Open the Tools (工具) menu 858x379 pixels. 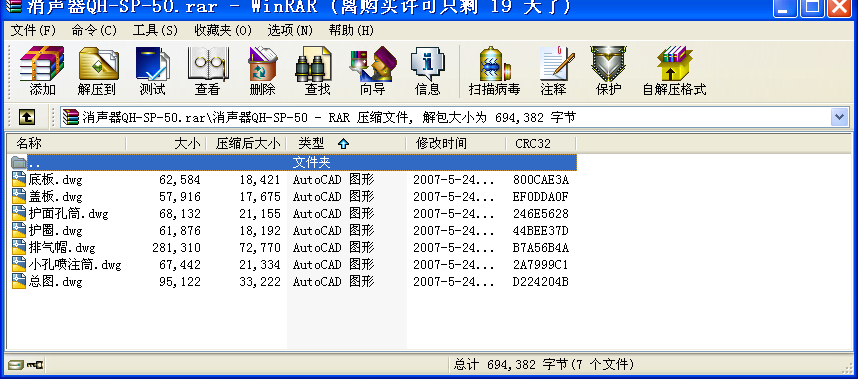155,30
